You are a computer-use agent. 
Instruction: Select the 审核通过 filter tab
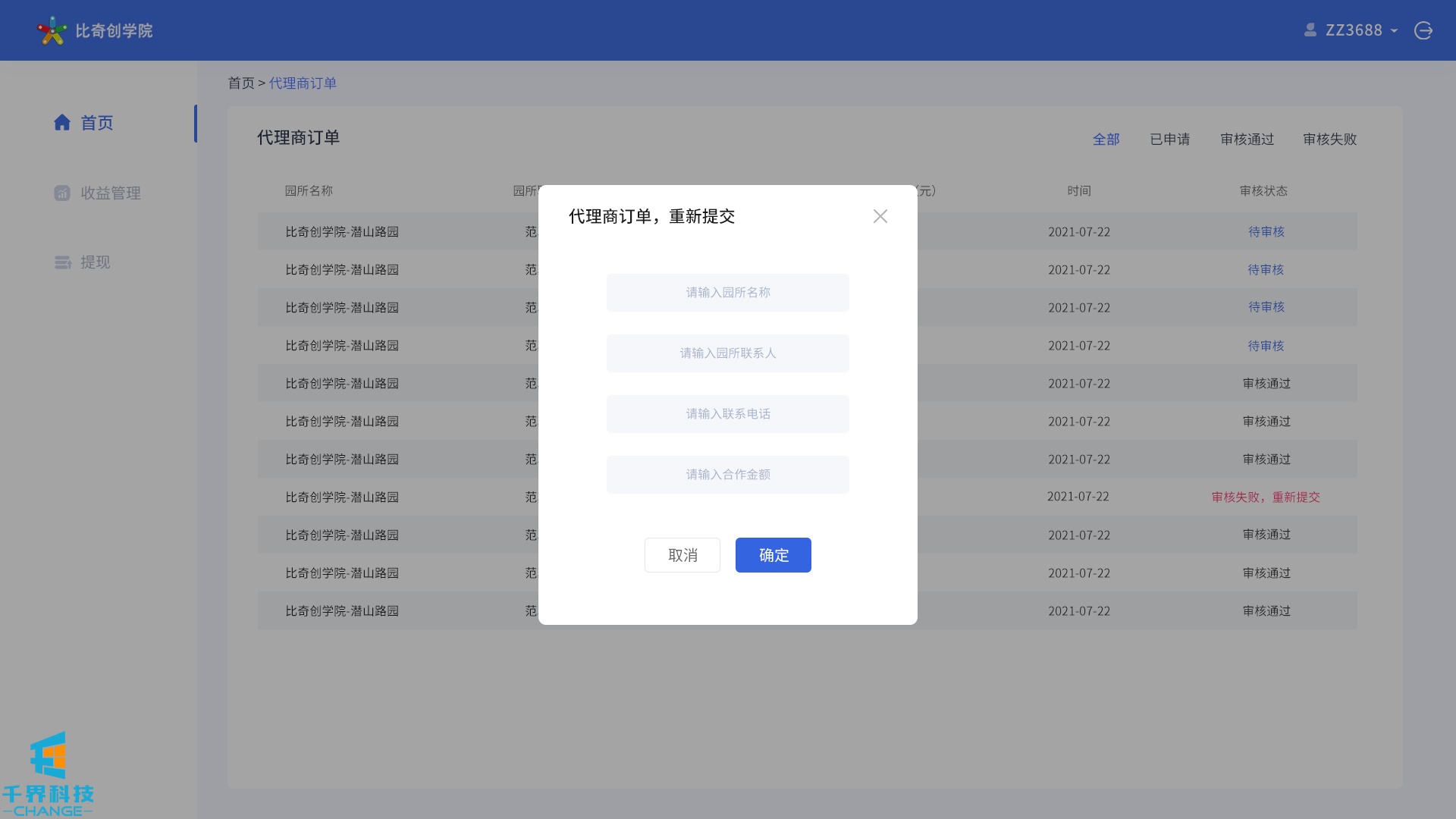[1247, 140]
